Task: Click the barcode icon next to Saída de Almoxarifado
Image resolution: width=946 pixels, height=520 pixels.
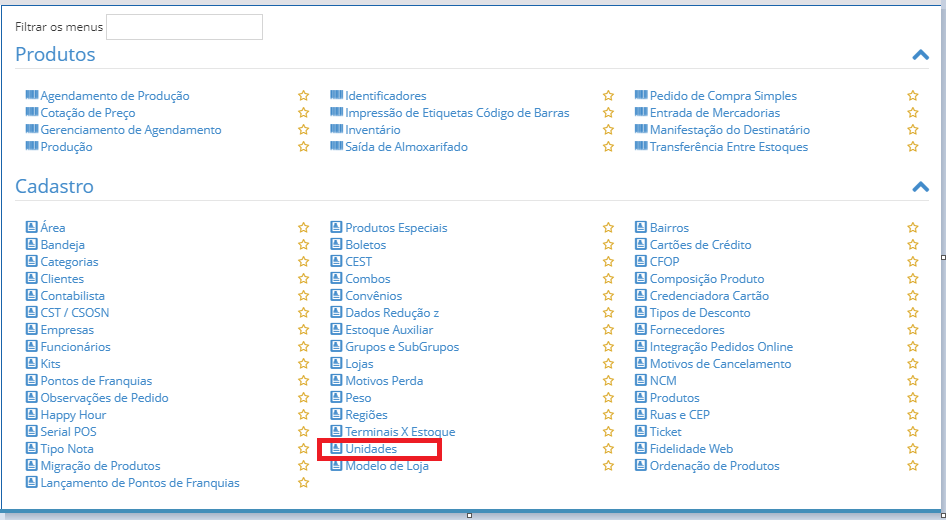Action: (x=337, y=145)
